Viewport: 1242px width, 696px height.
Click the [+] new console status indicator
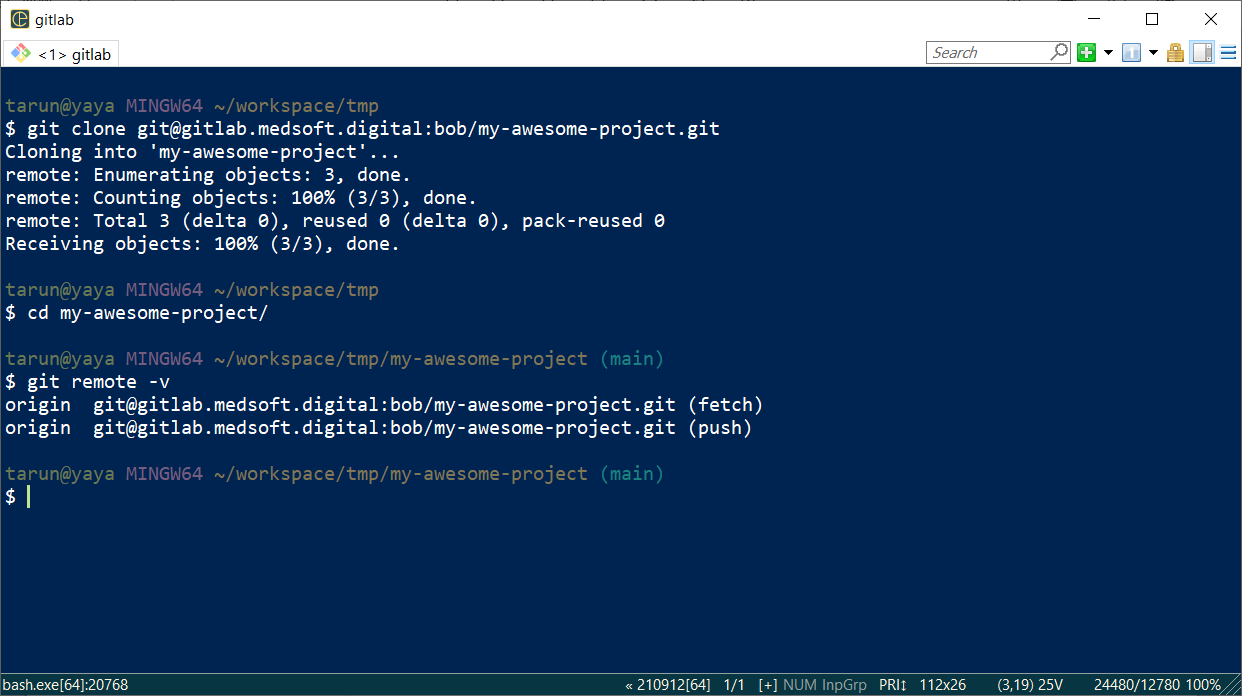point(768,685)
